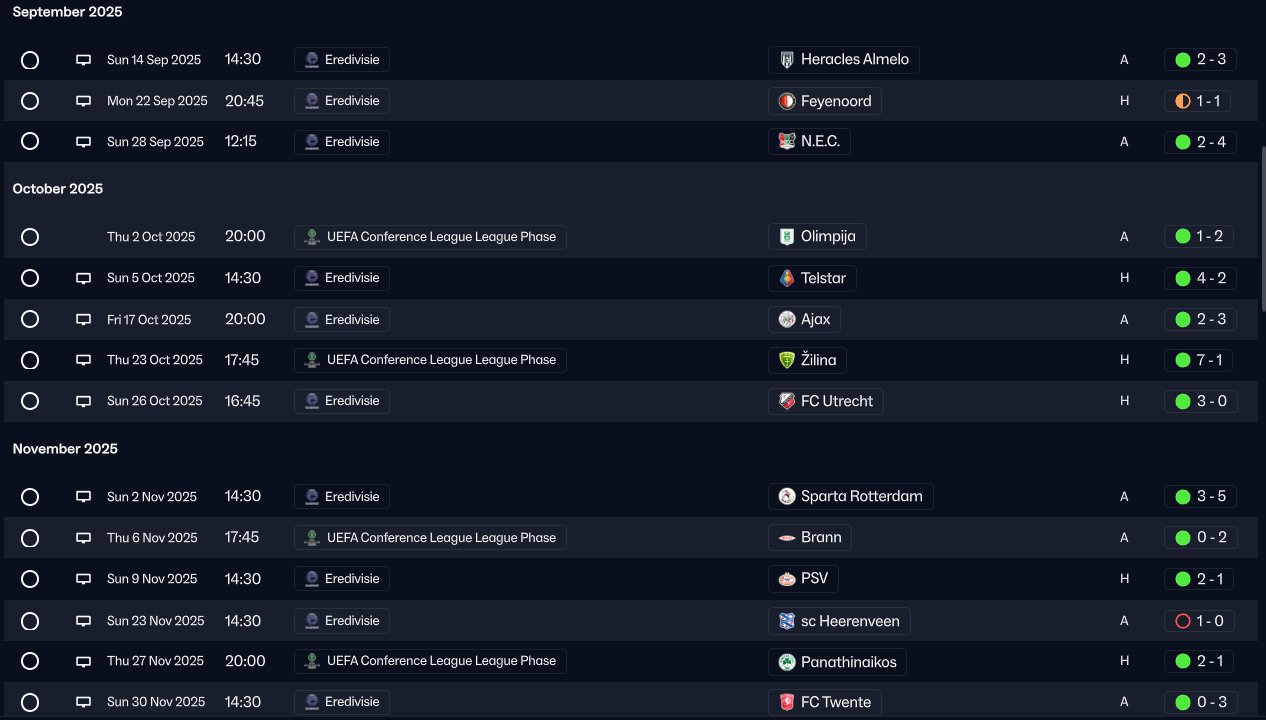Image resolution: width=1266 pixels, height=720 pixels.
Task: Open the 7 - 1 result against Žilina
Action: [1200, 360]
